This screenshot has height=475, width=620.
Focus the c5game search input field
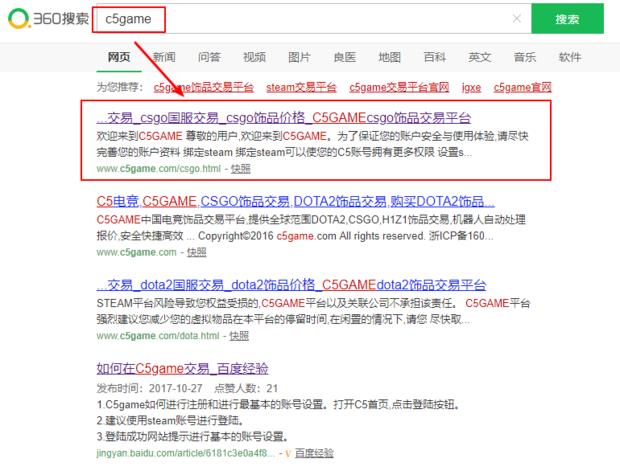point(312,19)
